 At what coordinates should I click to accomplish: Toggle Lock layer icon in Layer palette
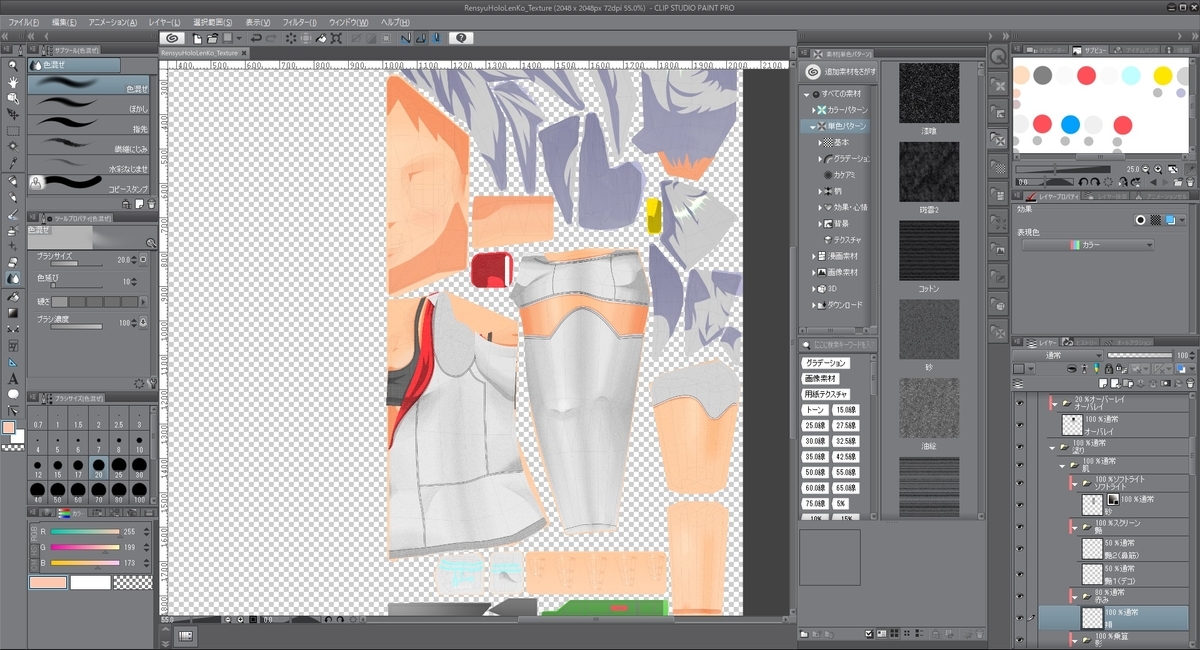pyautogui.click(x=1109, y=369)
